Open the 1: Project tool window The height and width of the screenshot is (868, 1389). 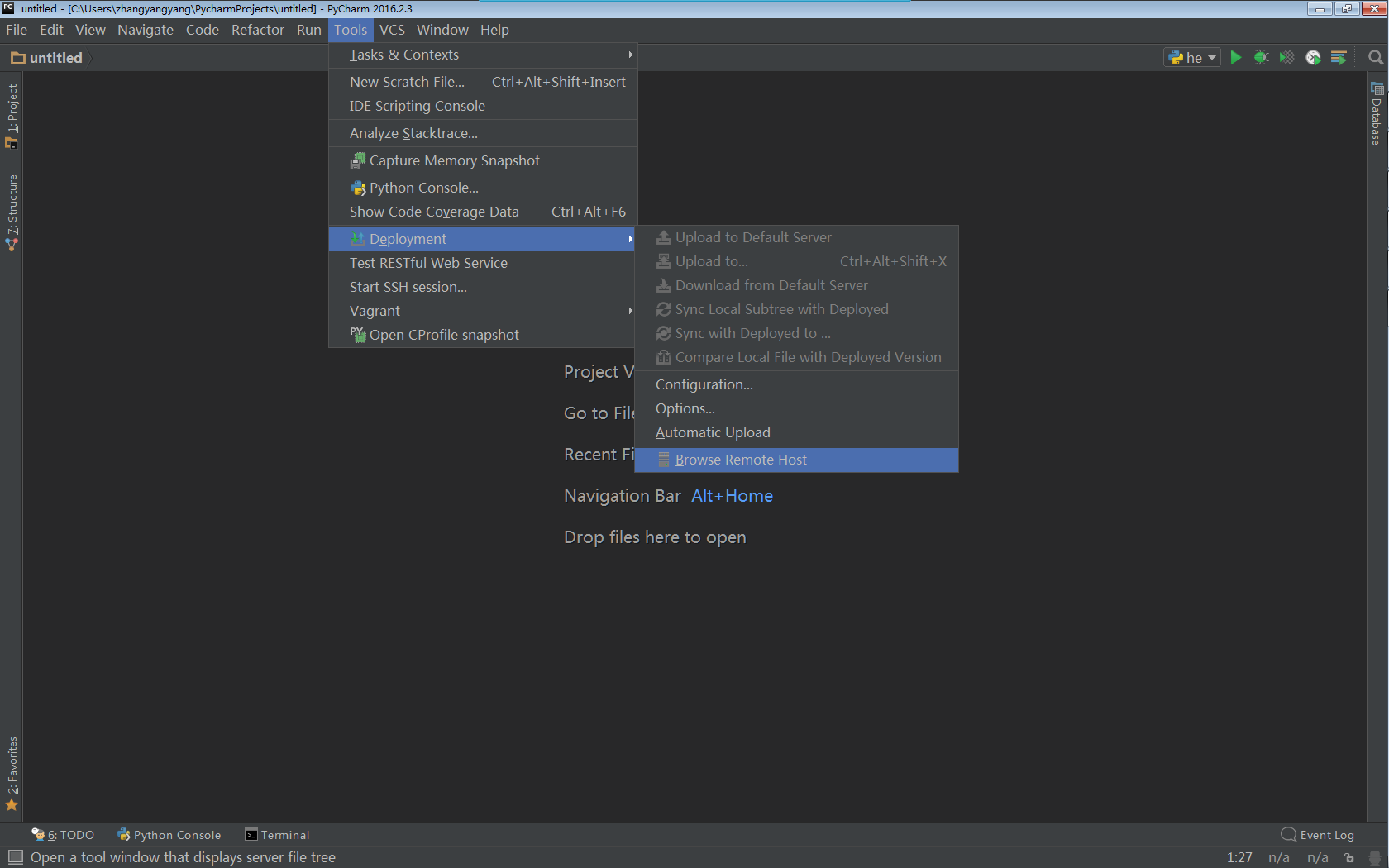click(12, 116)
